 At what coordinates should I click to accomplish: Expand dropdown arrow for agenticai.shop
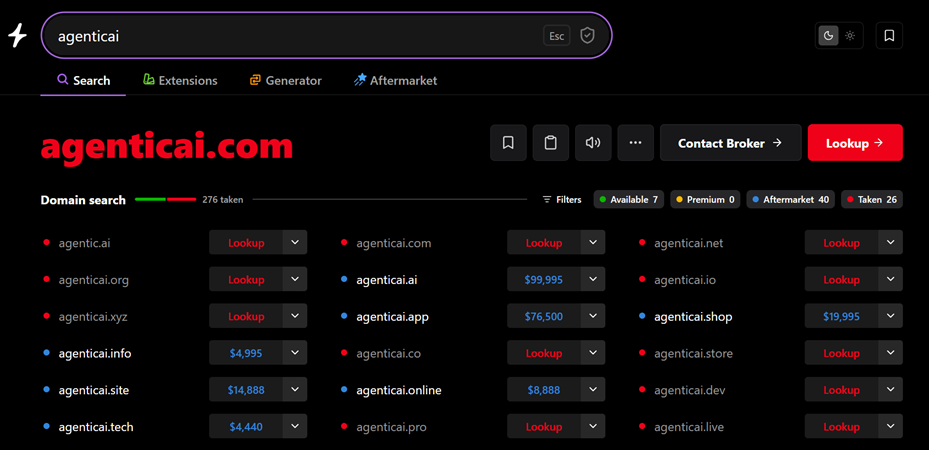coord(890,316)
